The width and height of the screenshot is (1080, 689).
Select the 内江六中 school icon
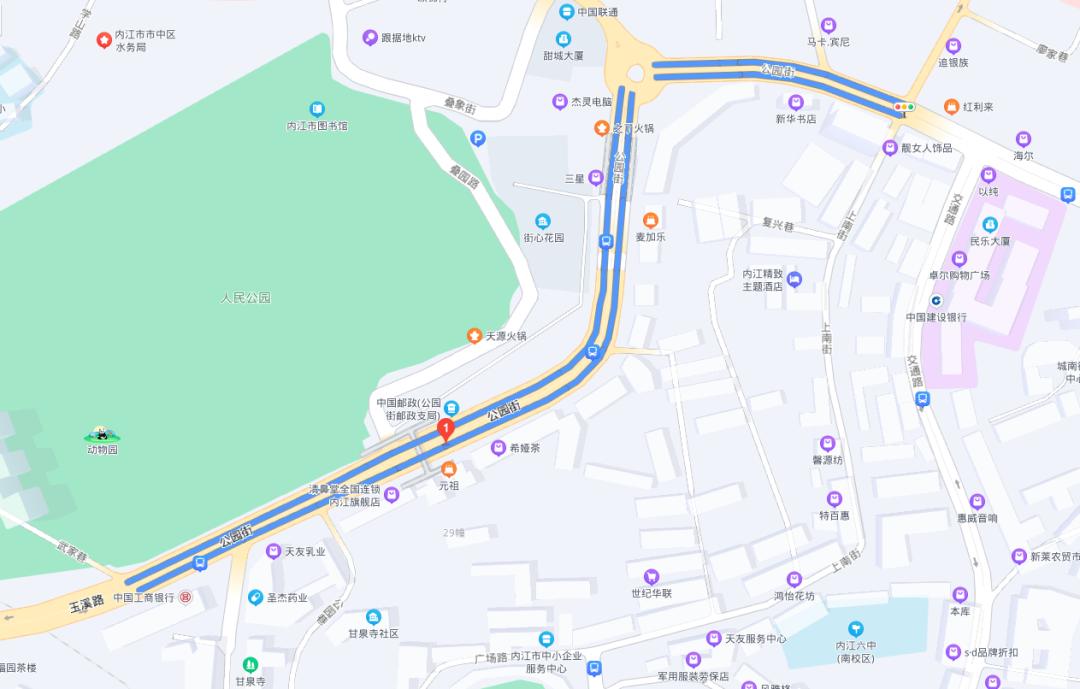click(x=855, y=628)
